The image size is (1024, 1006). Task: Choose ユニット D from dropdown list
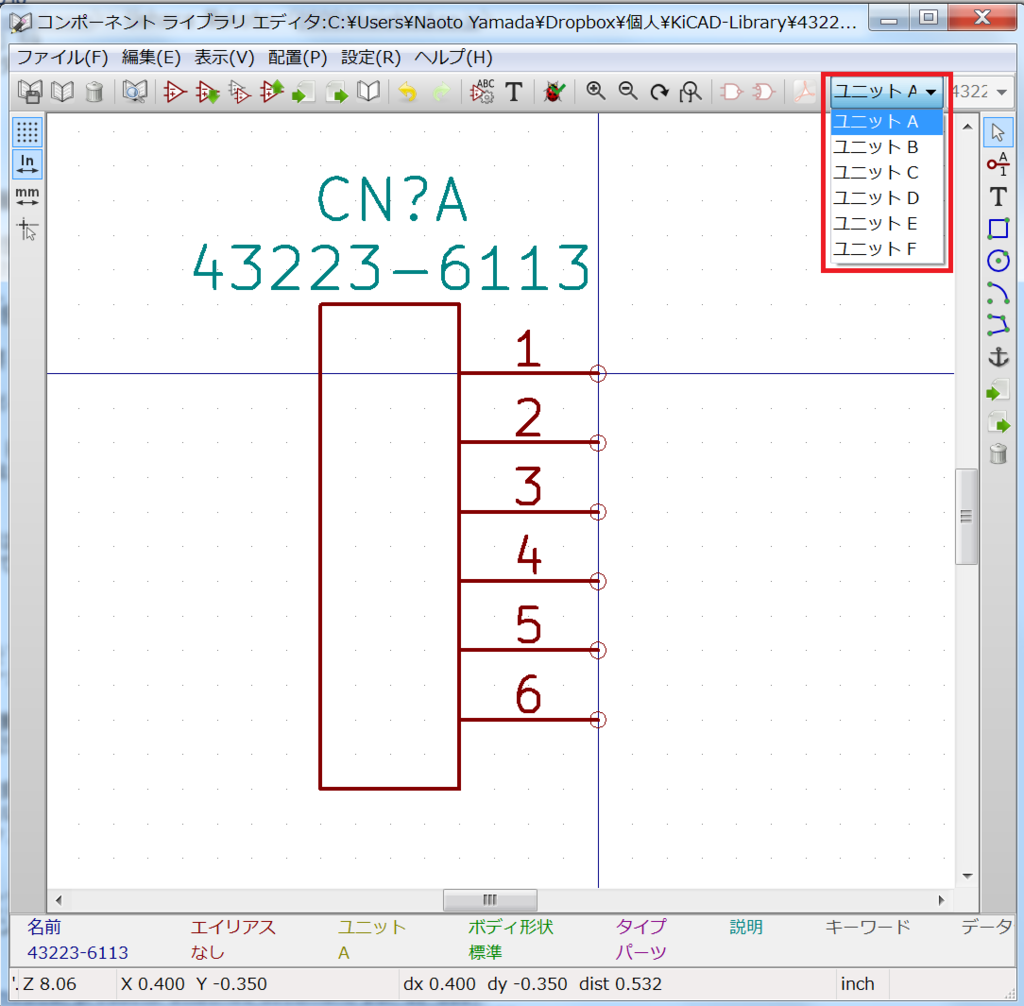[x=886, y=198]
